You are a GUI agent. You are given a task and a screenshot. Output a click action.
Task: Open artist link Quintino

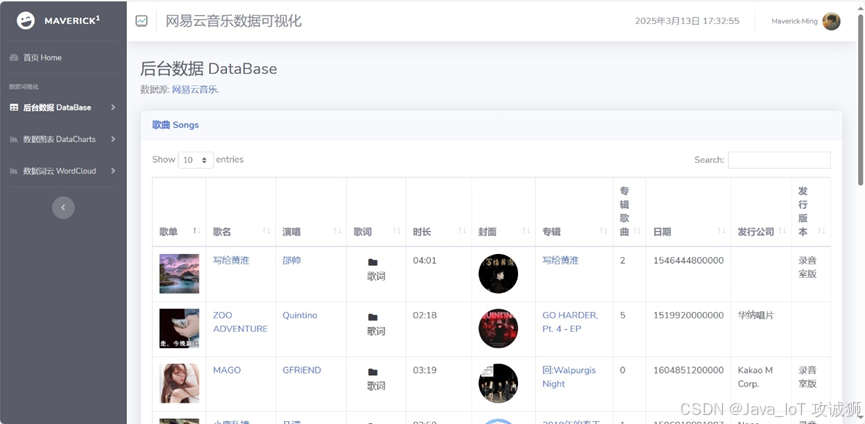tap(300, 315)
